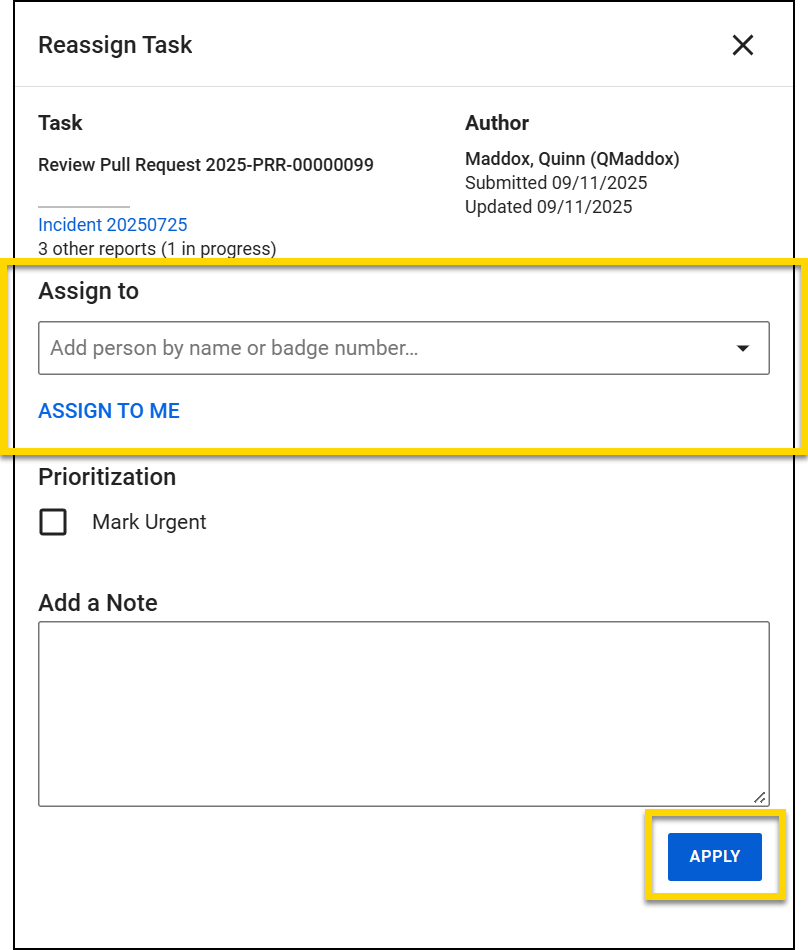Click the Assign to section heading

click(88, 291)
